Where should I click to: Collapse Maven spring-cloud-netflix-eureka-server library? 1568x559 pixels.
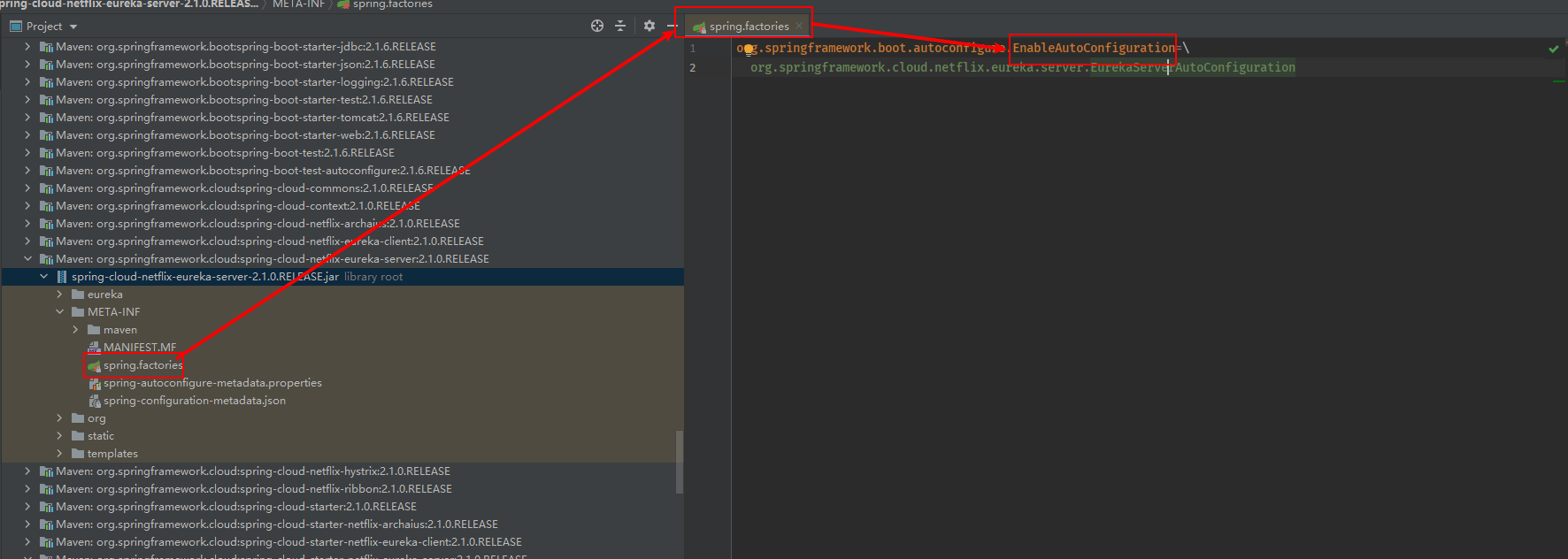click(27, 259)
